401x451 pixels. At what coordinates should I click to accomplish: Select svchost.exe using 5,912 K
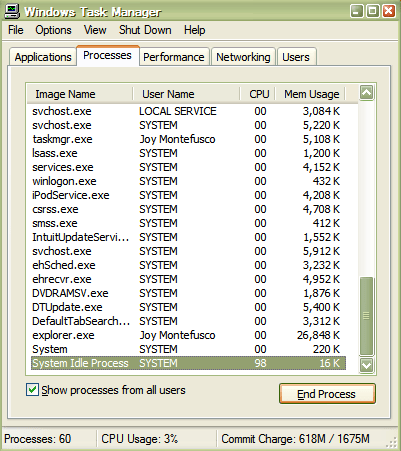point(188,251)
